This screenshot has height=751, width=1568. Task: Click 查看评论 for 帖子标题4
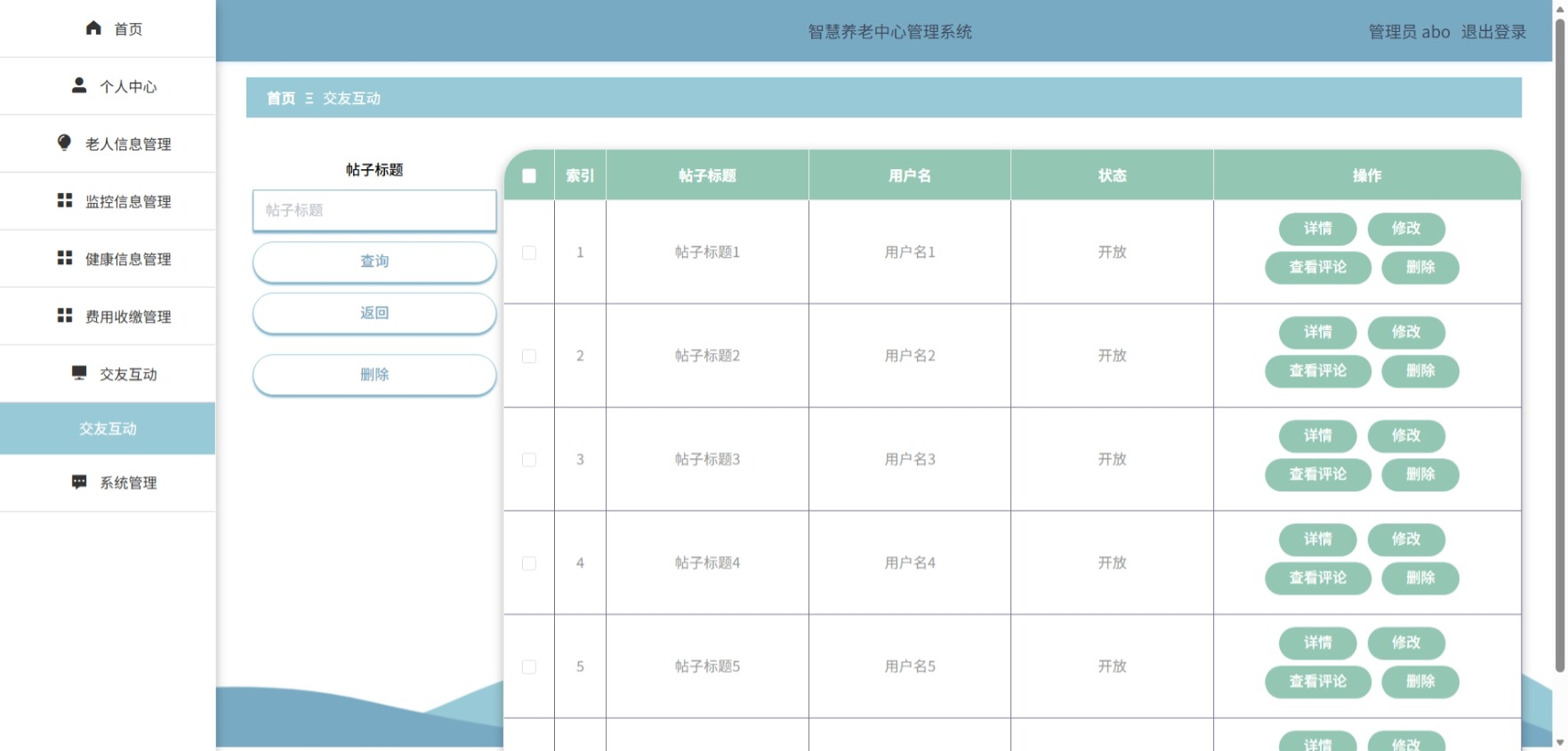[x=1318, y=577]
